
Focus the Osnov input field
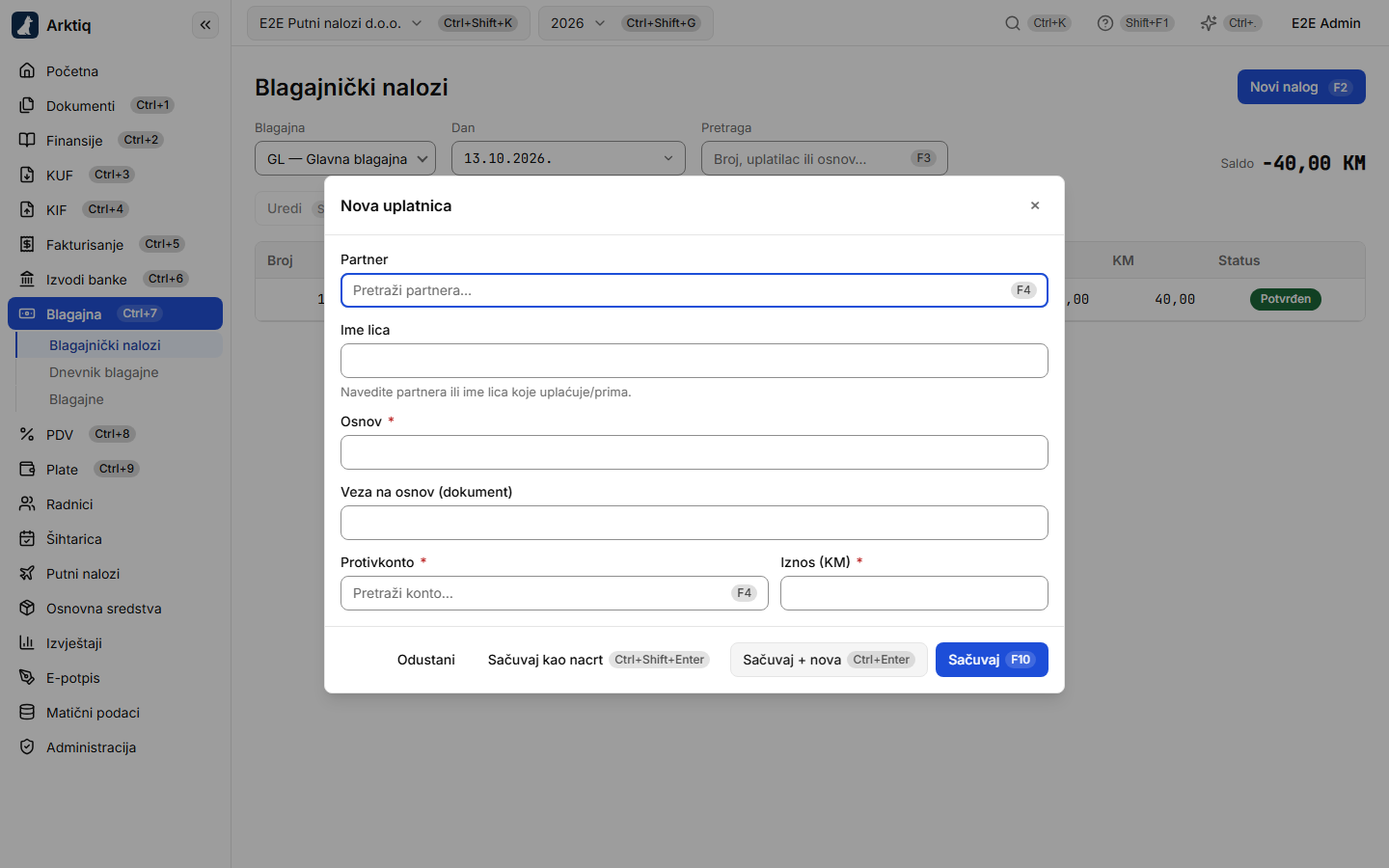(694, 452)
